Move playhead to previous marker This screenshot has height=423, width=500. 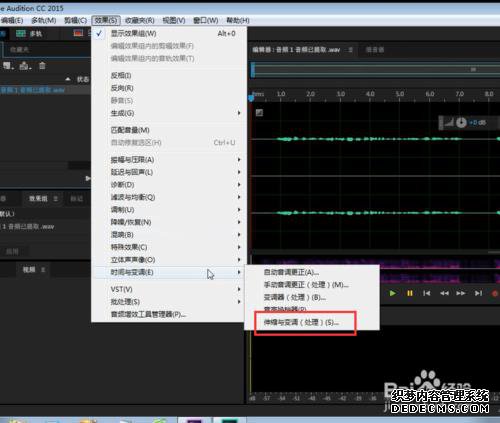pos(426,293)
